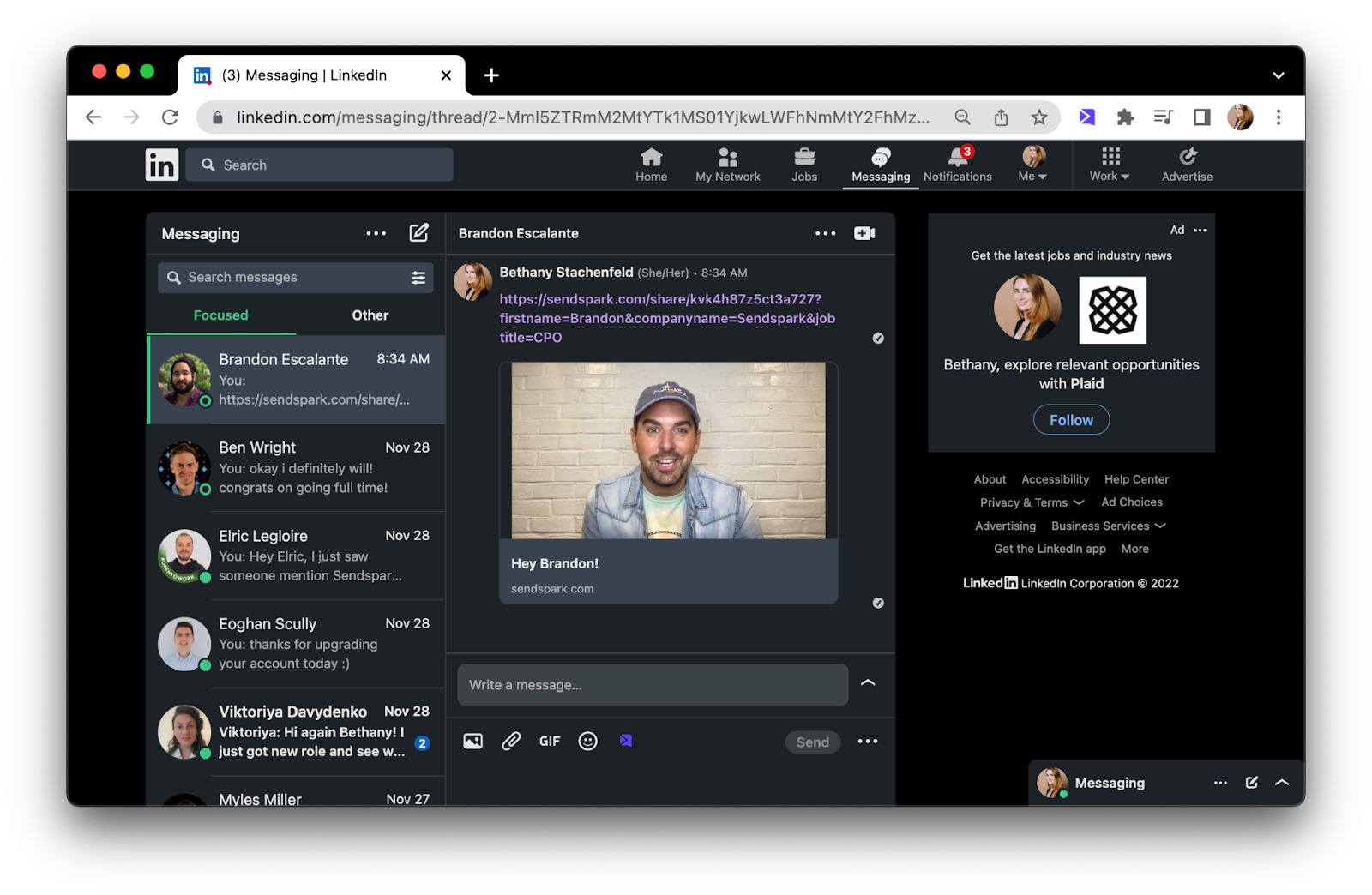Open Notifications bell with 3 badge
The width and height of the screenshot is (1372, 895).
(957, 165)
